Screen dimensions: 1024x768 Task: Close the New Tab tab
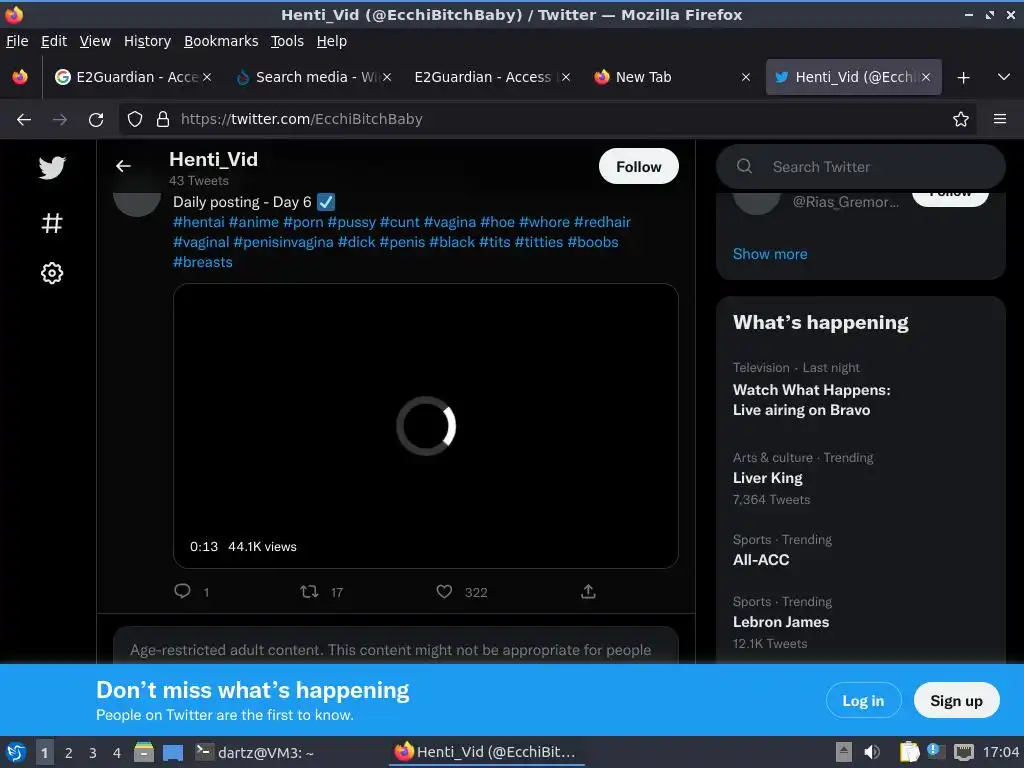tap(746, 77)
